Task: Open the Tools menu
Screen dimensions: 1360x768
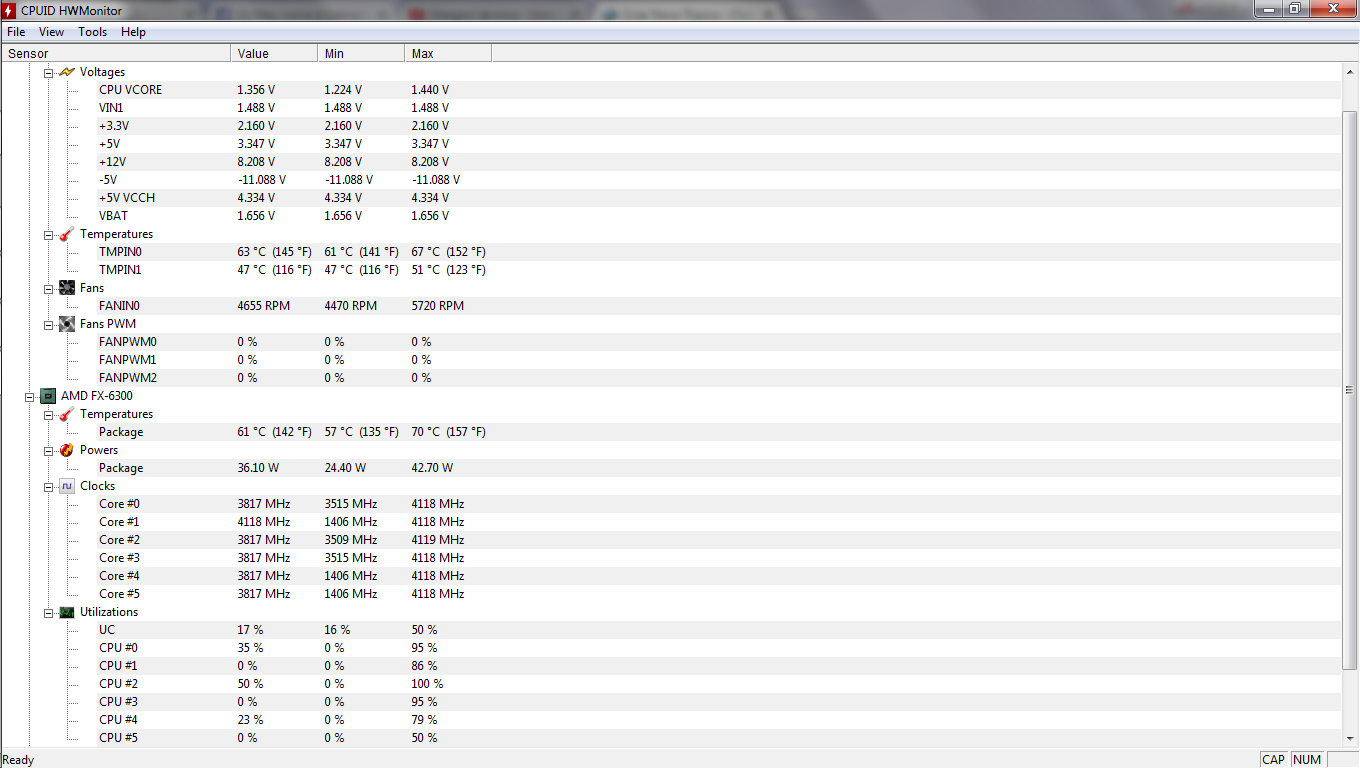Action: point(92,32)
